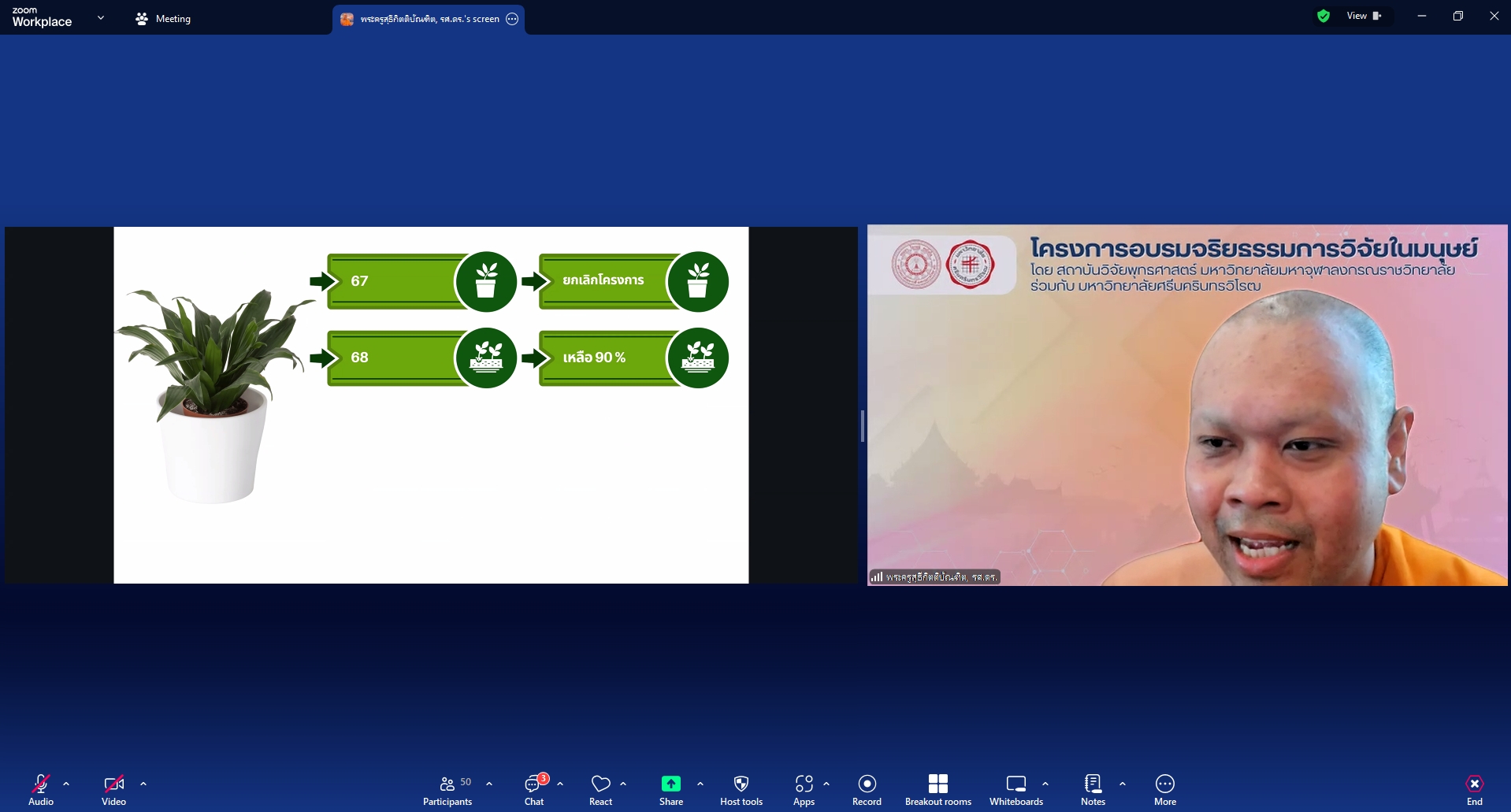Open Whiteboards
This screenshot has height=812, width=1511.
1015,790
